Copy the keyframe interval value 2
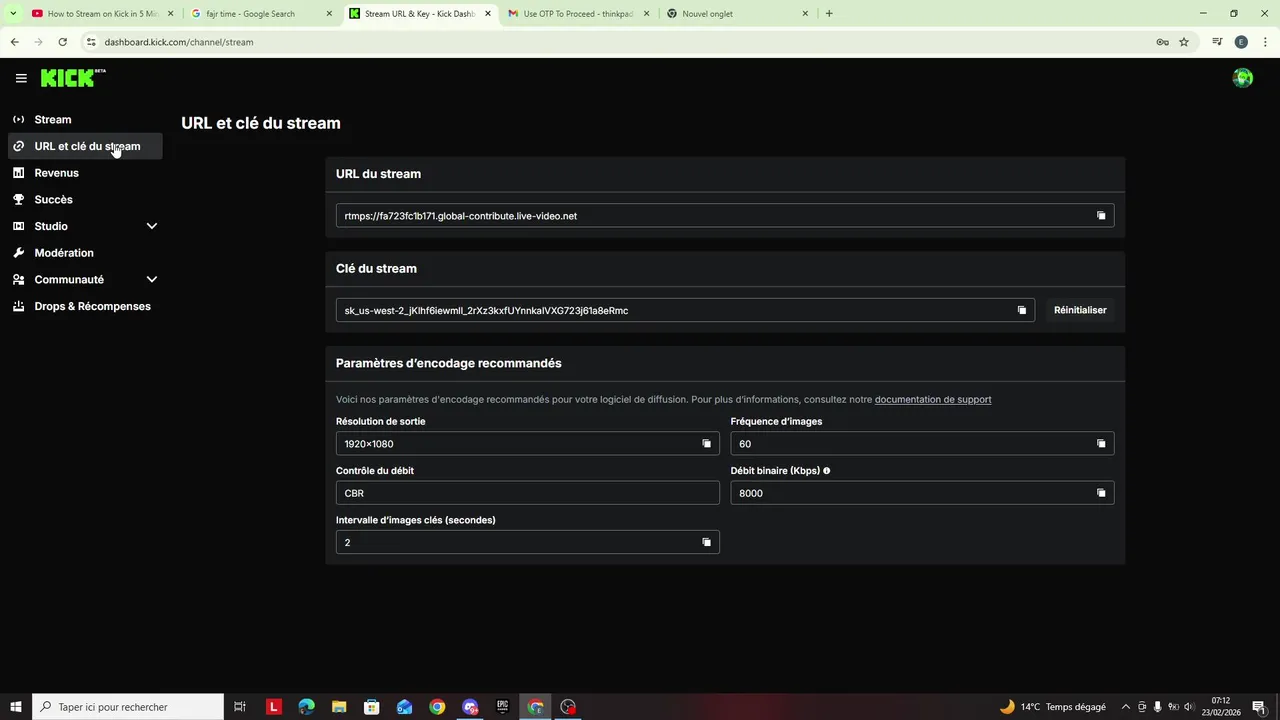The image size is (1280, 720). [x=706, y=542]
